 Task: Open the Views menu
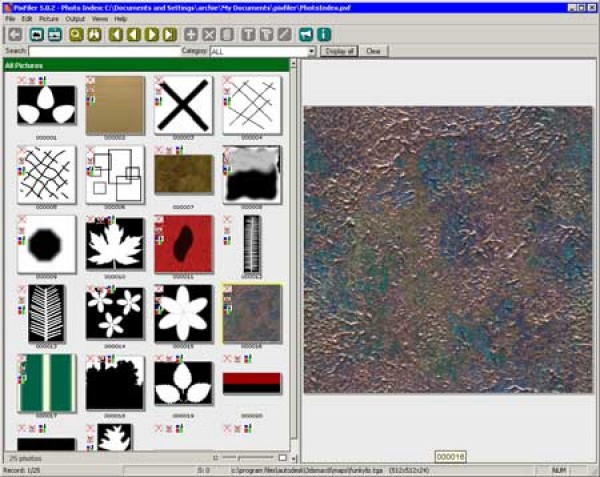(x=99, y=19)
